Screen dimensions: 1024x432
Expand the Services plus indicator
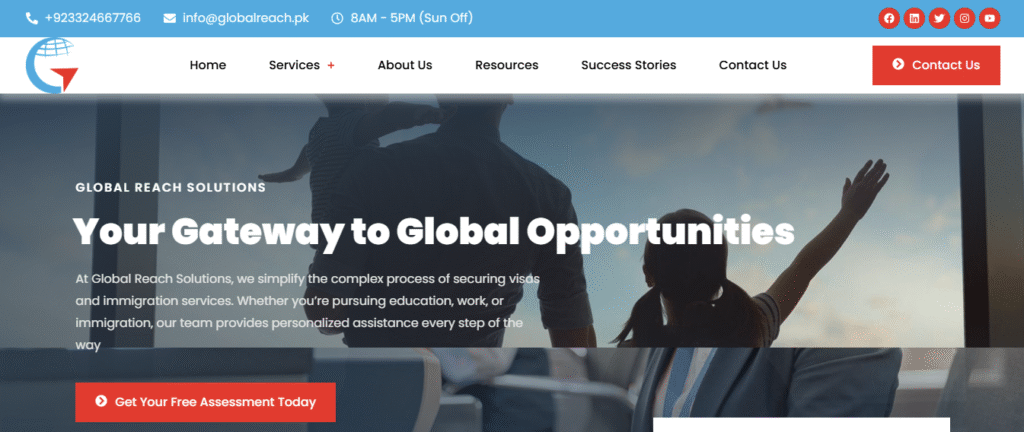pyautogui.click(x=331, y=65)
